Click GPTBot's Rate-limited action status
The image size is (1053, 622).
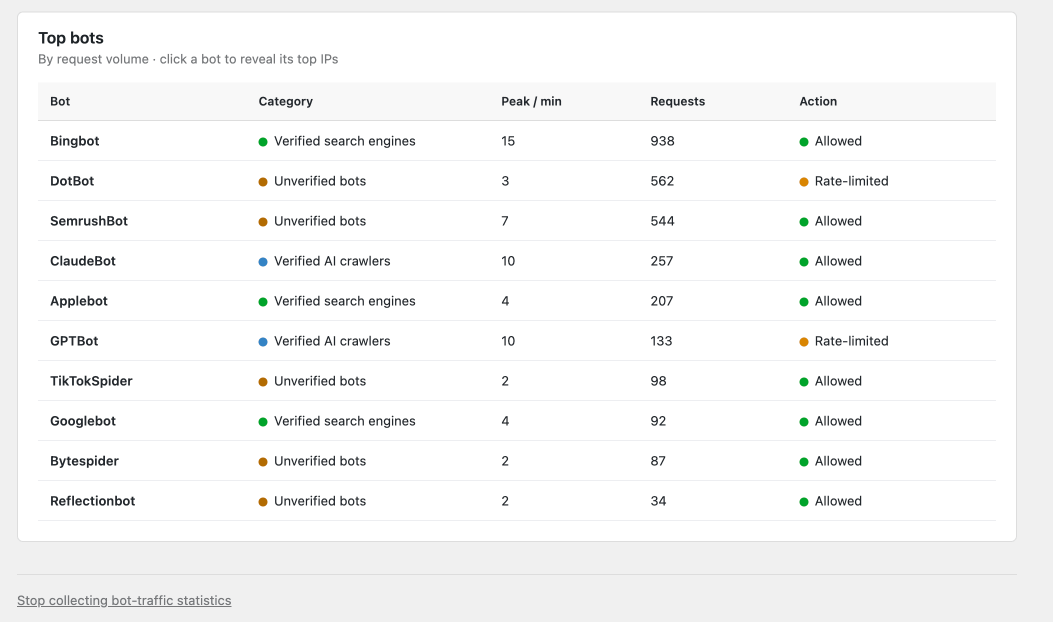click(x=843, y=341)
